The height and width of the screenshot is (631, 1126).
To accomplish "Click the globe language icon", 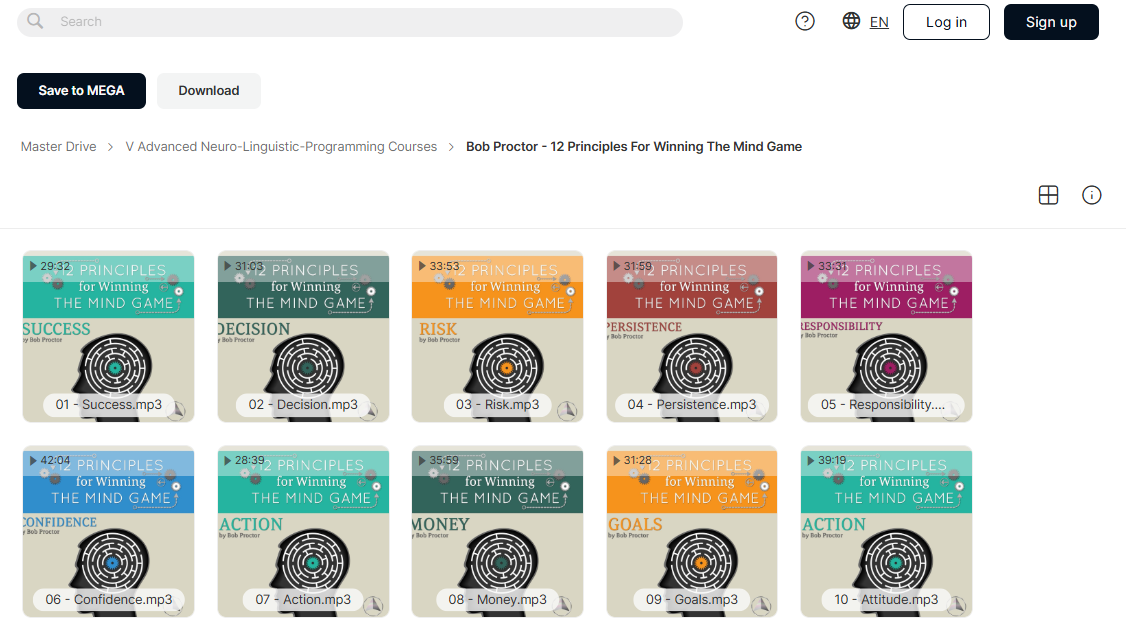I will pos(851,21).
